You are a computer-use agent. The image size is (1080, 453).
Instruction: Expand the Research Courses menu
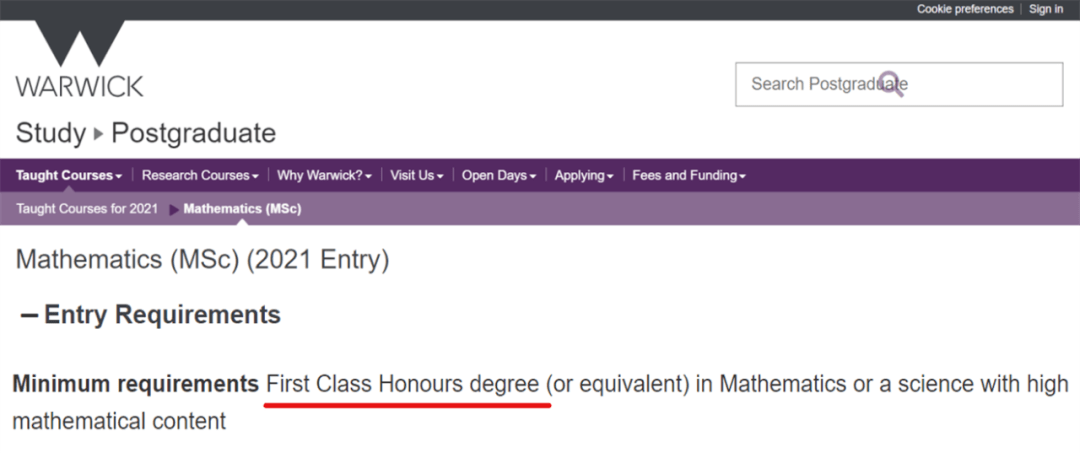tap(200, 176)
